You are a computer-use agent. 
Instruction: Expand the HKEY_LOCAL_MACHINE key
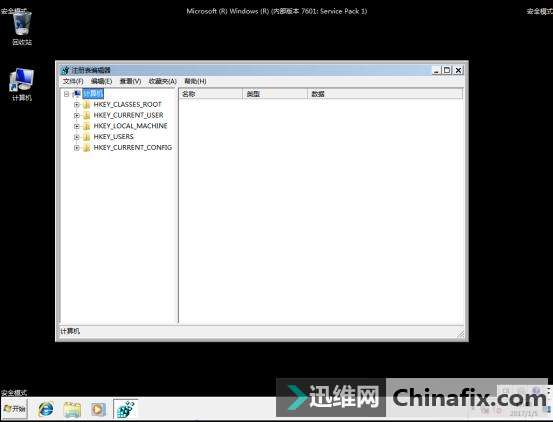pos(76,126)
